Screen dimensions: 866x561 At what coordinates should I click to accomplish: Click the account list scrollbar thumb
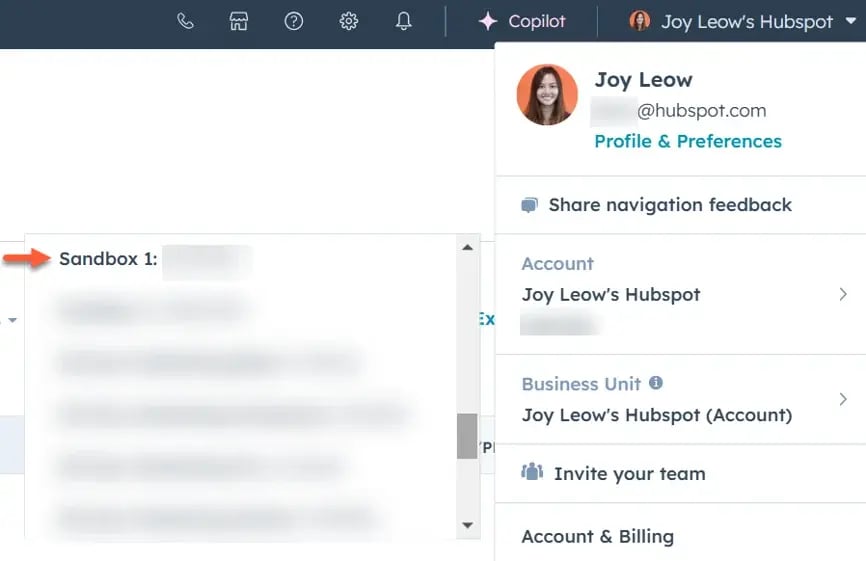(x=467, y=436)
